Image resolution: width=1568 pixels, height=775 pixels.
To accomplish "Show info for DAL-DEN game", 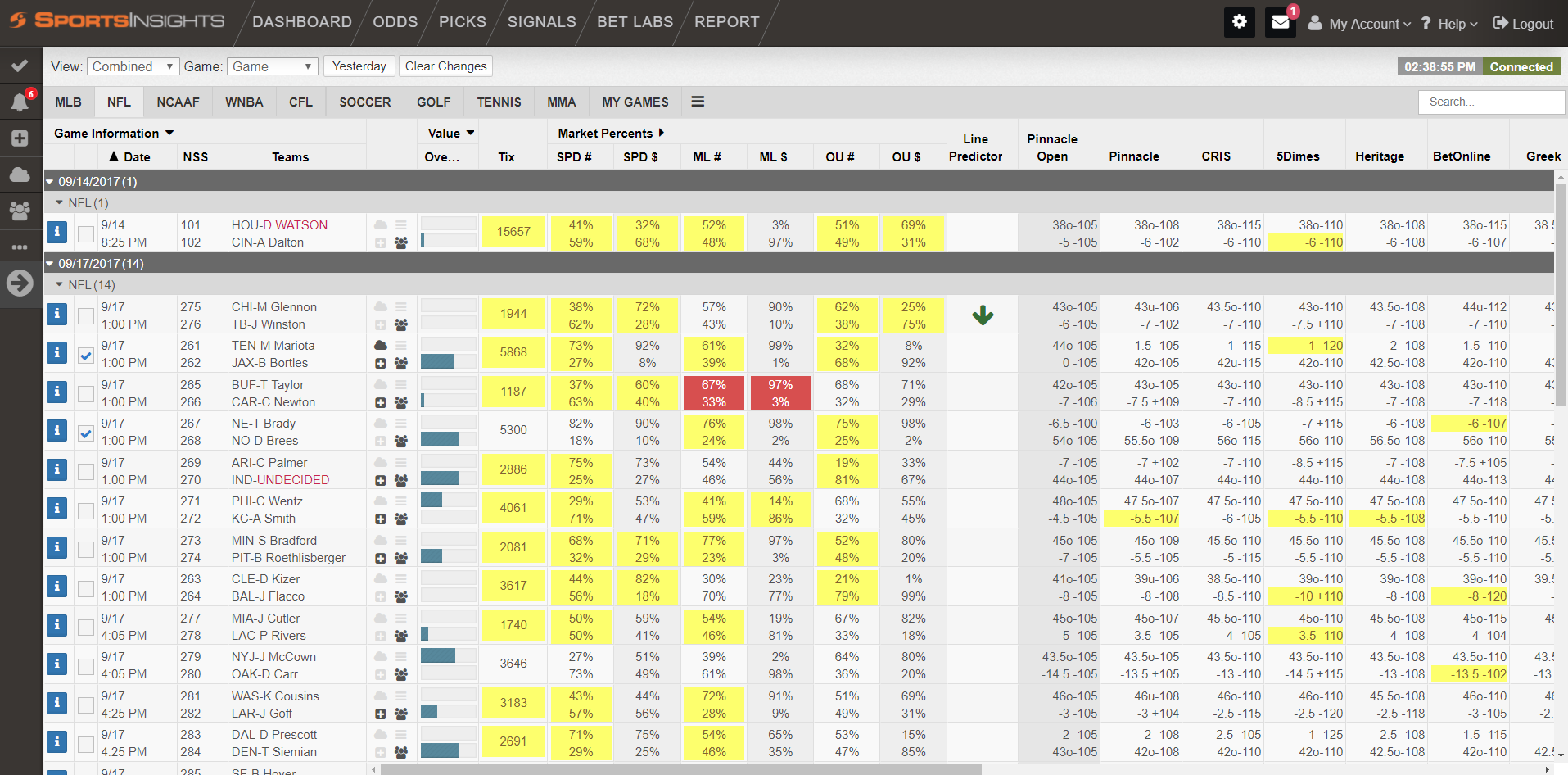I will tap(56, 742).
